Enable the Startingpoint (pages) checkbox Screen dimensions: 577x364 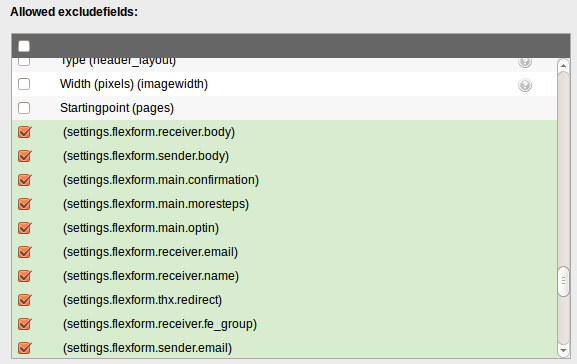coord(24,108)
